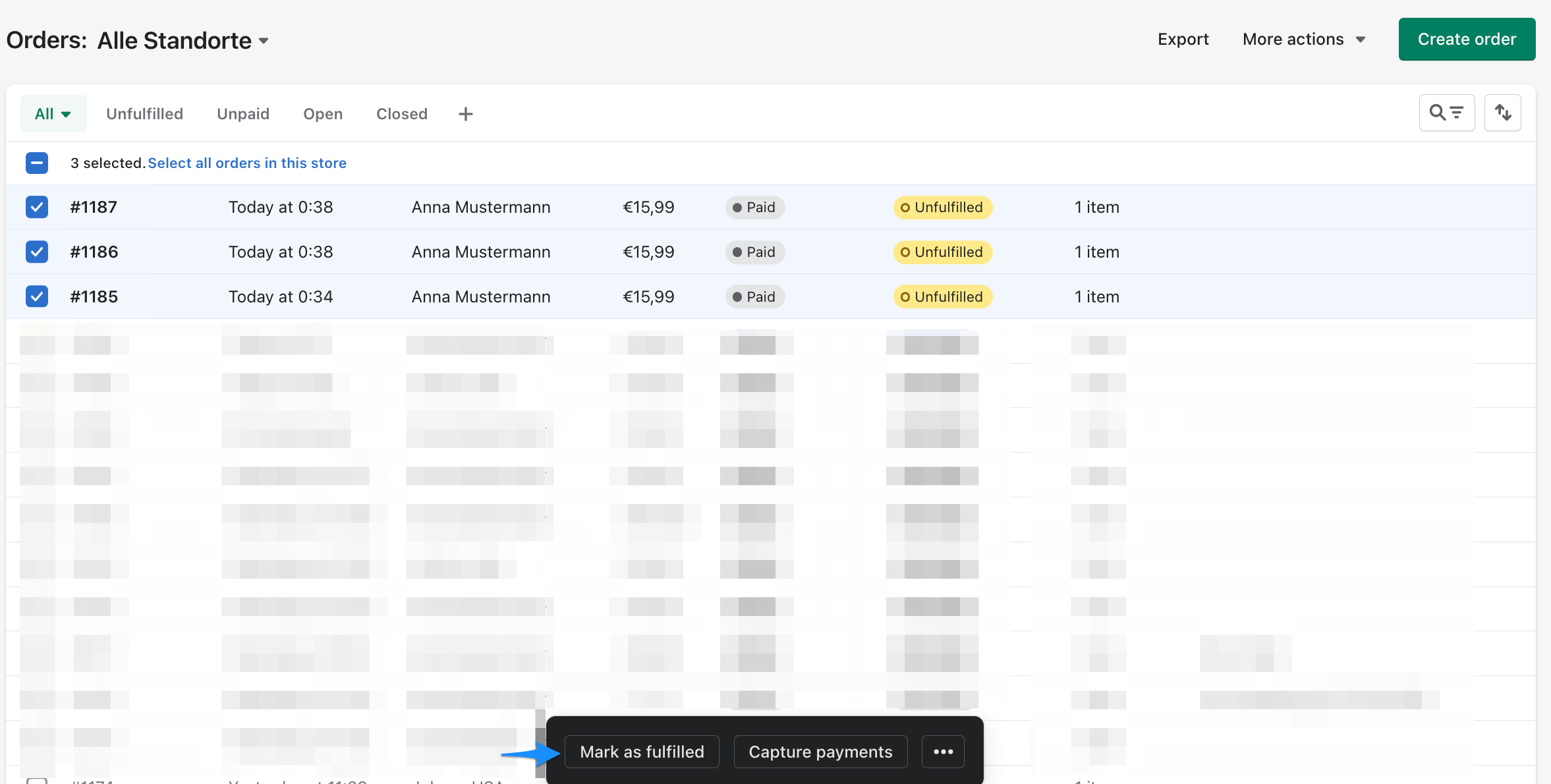Open order #1186

click(x=94, y=252)
